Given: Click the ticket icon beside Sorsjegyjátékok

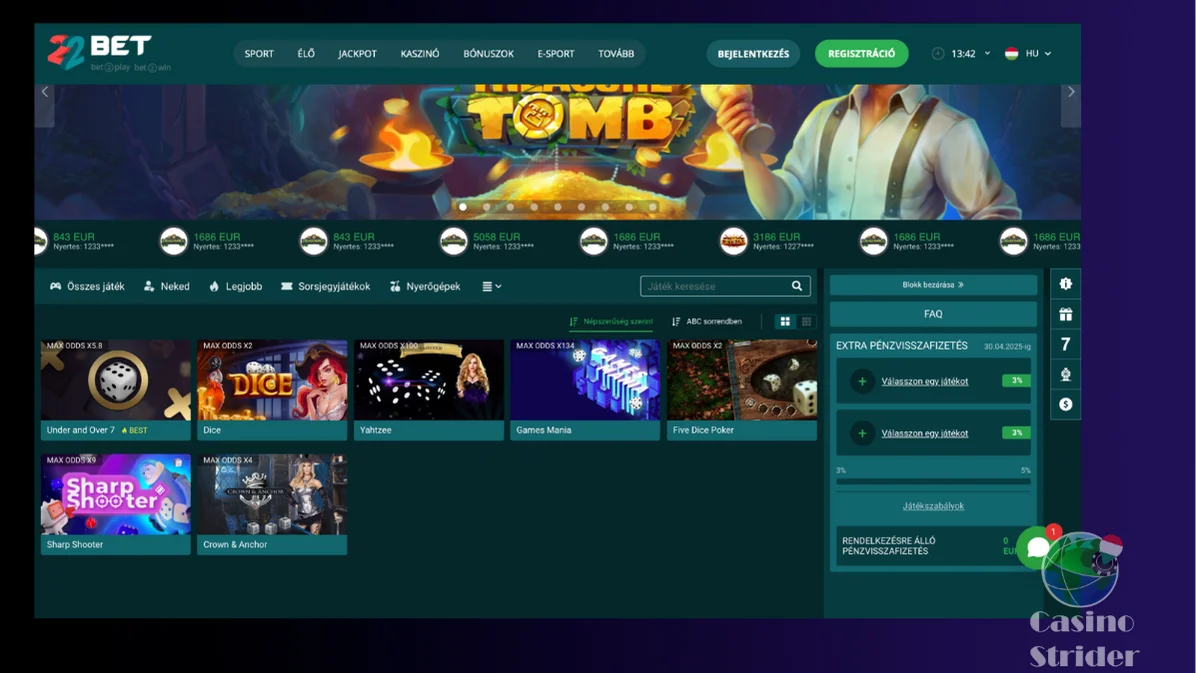Looking at the screenshot, I should (x=287, y=286).
